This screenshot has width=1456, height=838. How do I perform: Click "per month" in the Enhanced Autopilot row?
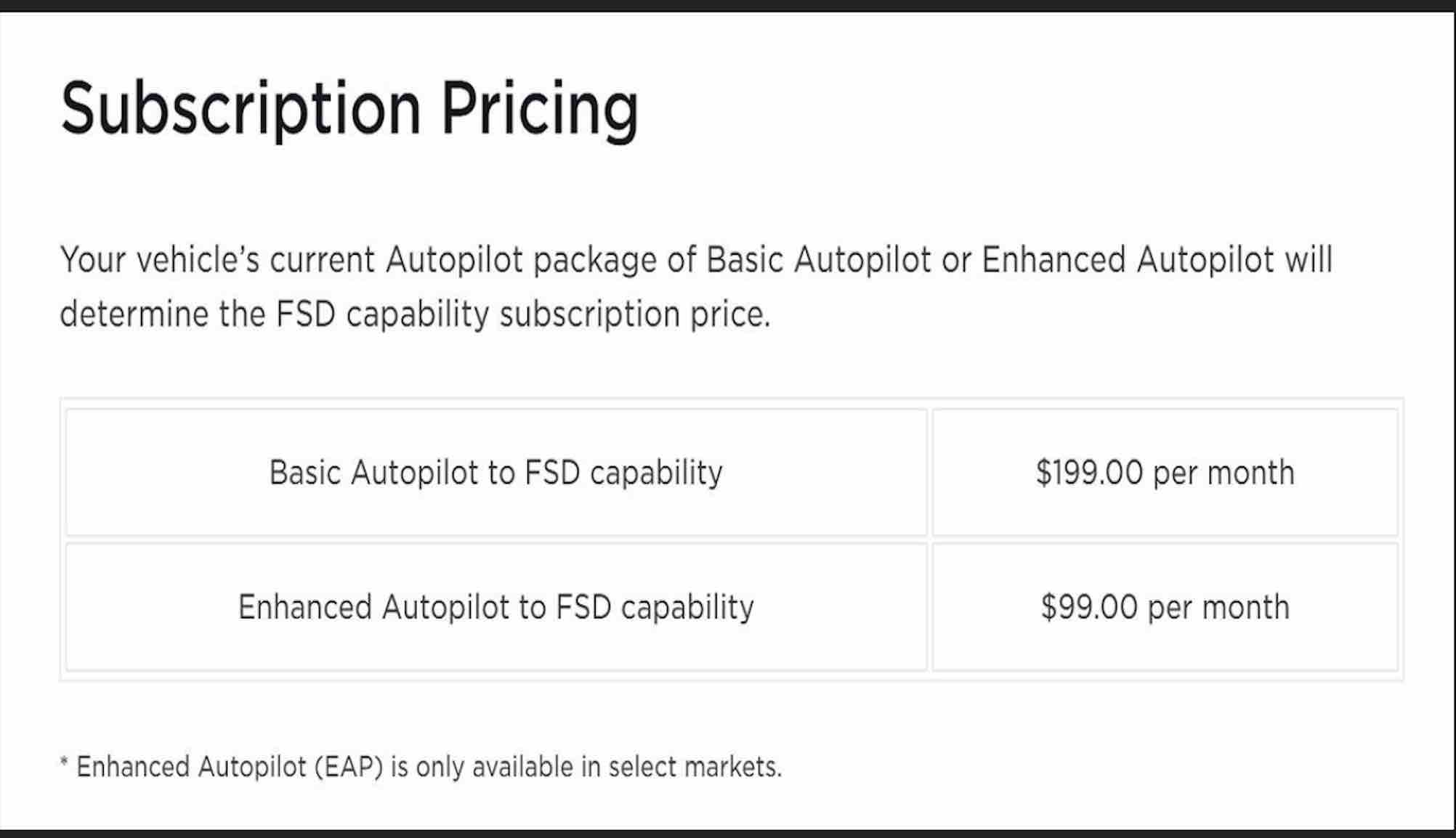point(1218,607)
